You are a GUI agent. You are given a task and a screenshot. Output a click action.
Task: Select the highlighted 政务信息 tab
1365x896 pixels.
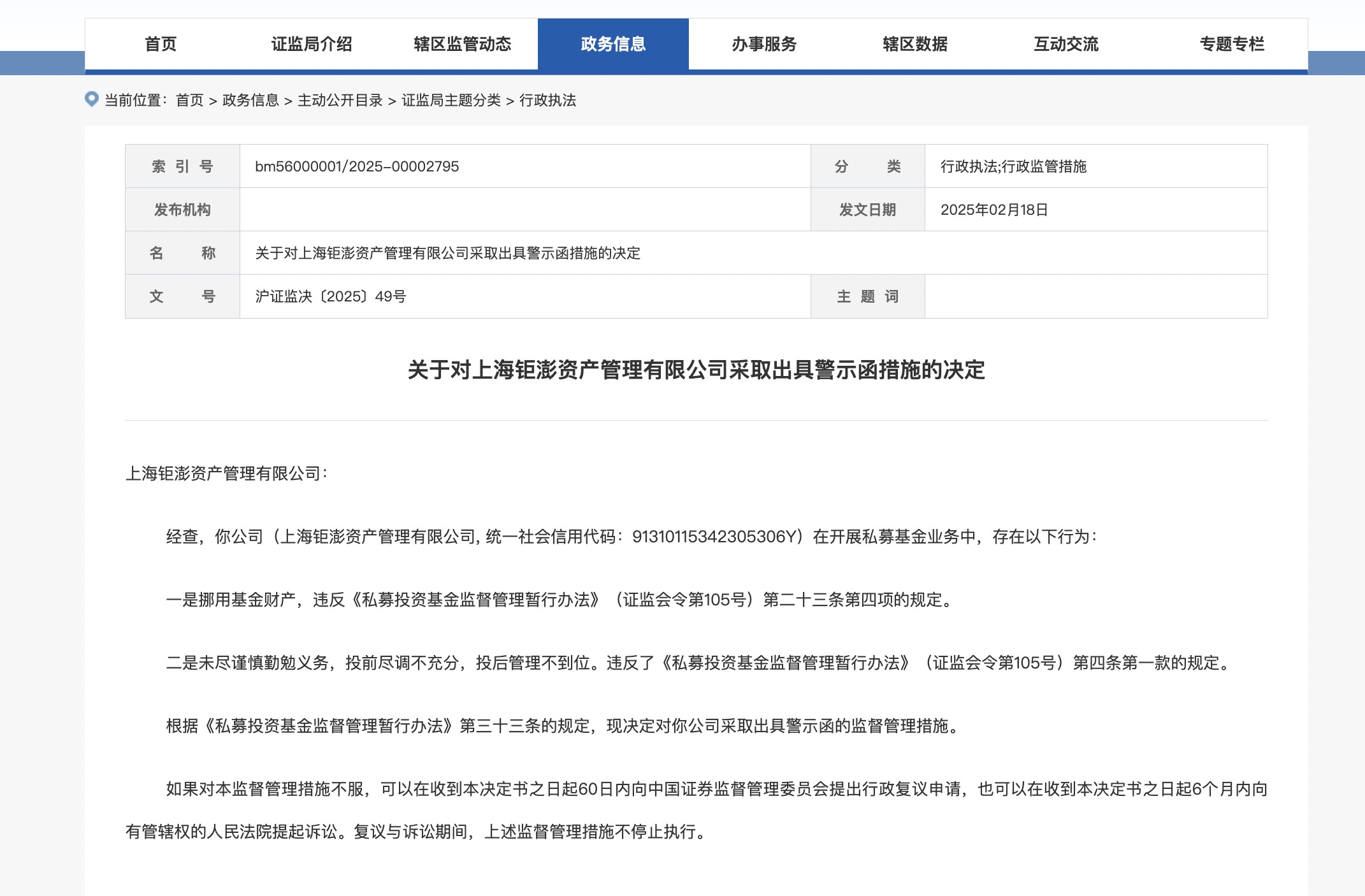pyautogui.click(x=613, y=44)
